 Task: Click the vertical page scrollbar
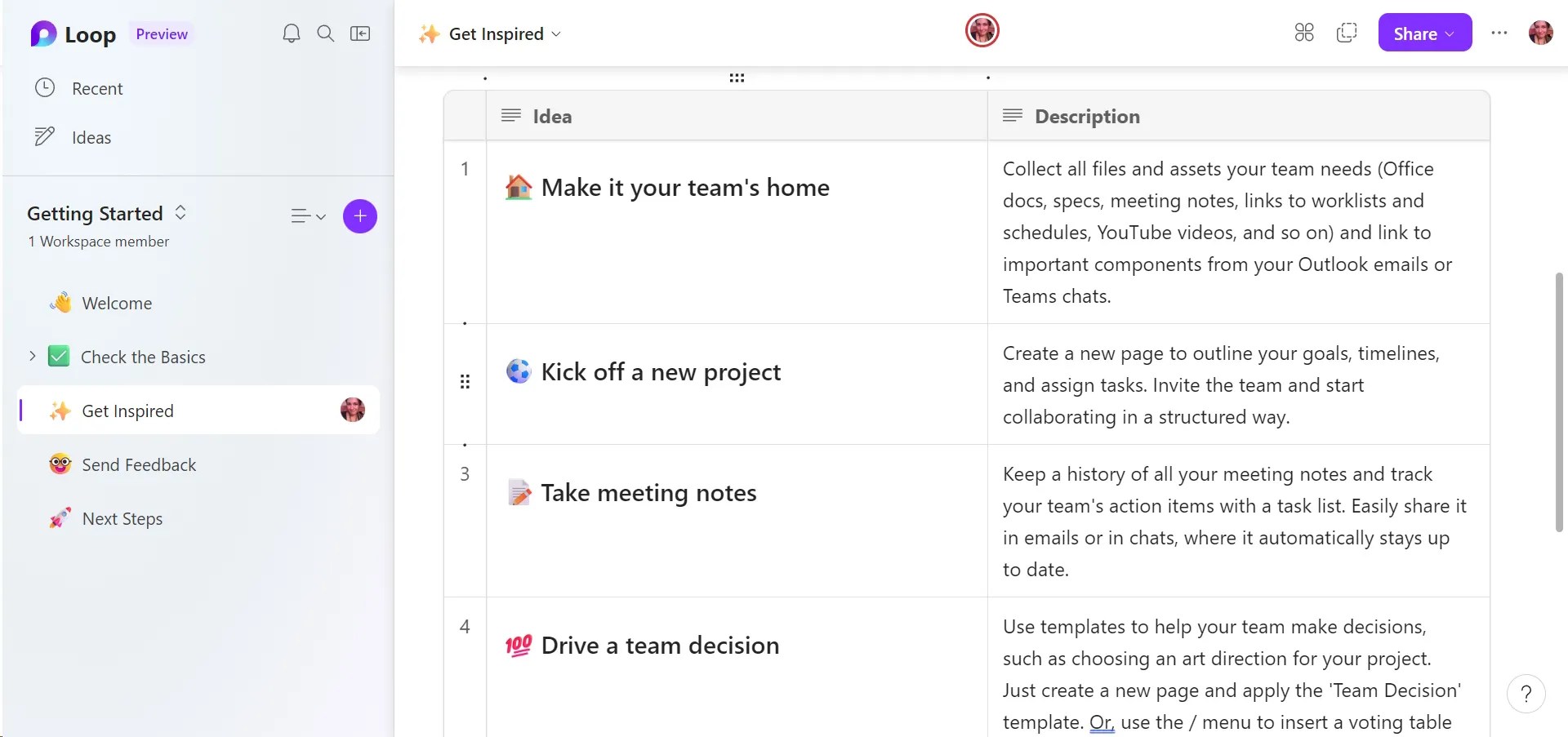click(x=1559, y=402)
